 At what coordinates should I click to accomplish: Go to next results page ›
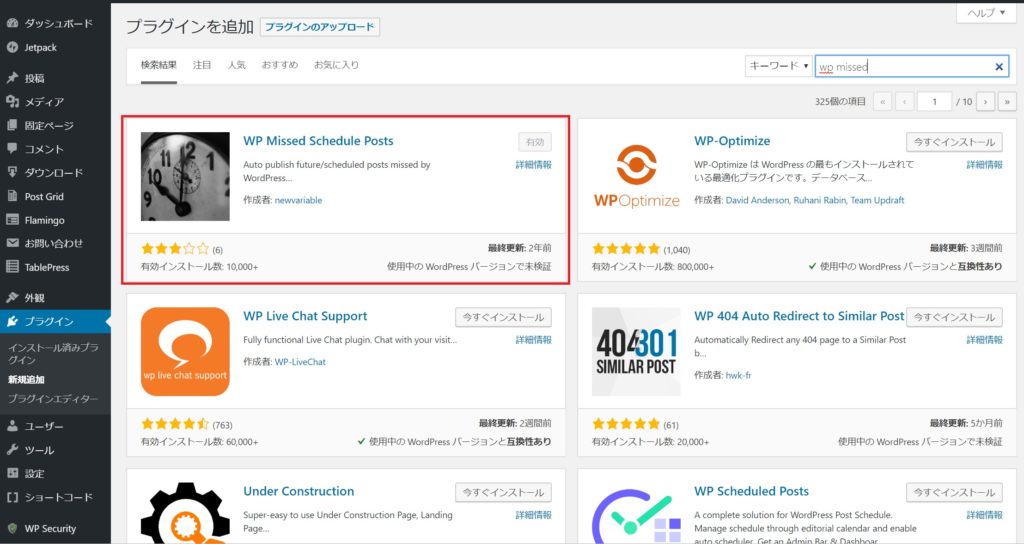[x=985, y=102]
